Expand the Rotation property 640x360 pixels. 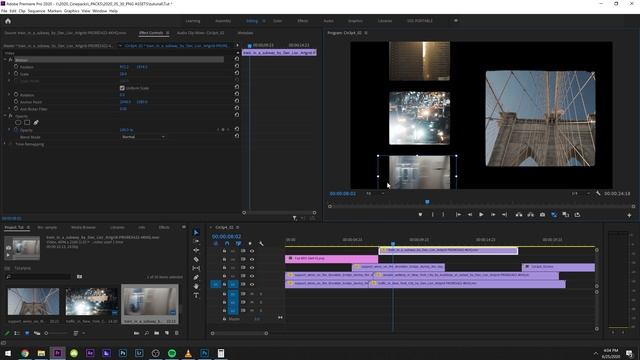click(9, 94)
